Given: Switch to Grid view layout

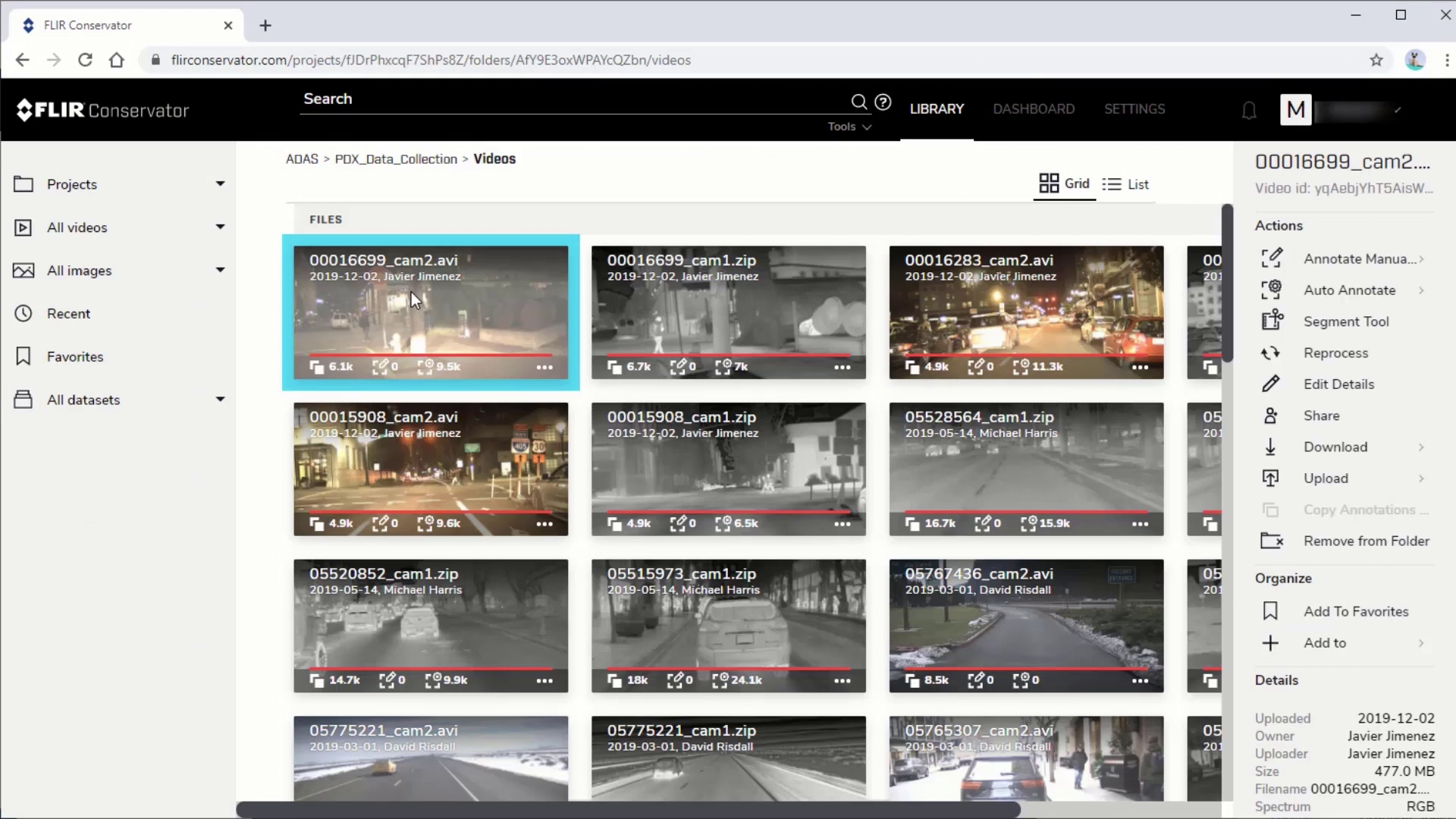Looking at the screenshot, I should click(x=1064, y=184).
